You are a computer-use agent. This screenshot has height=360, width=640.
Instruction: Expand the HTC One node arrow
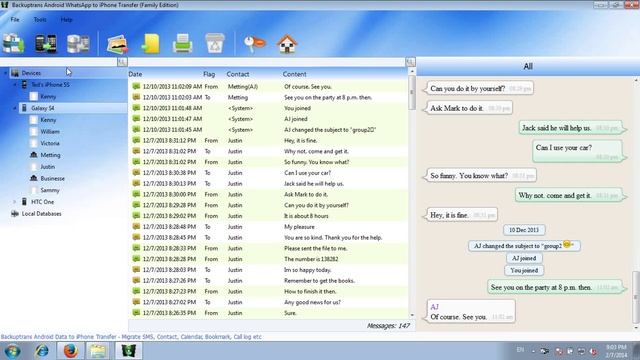(15, 202)
